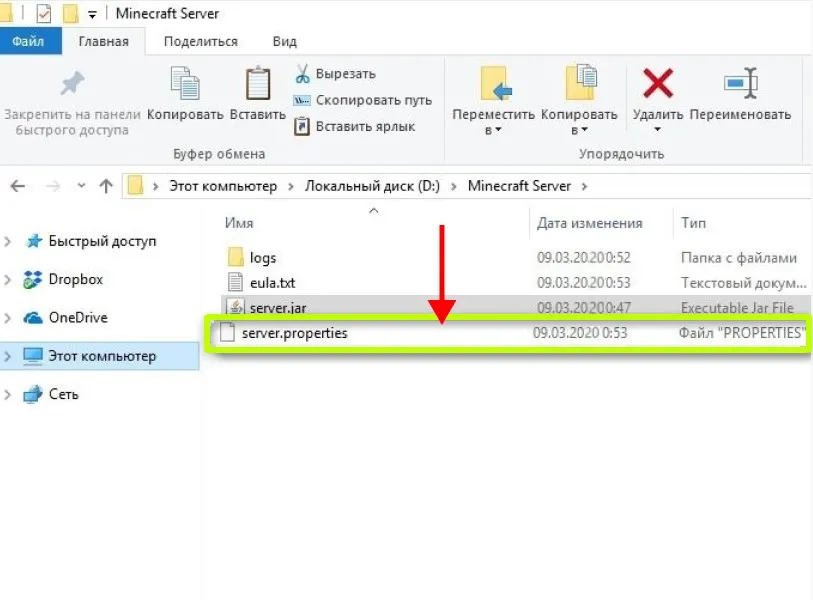Image resolution: width=813 pixels, height=600 pixels.
Task: Expand the OneDrive tree node
Action: click(x=7, y=317)
